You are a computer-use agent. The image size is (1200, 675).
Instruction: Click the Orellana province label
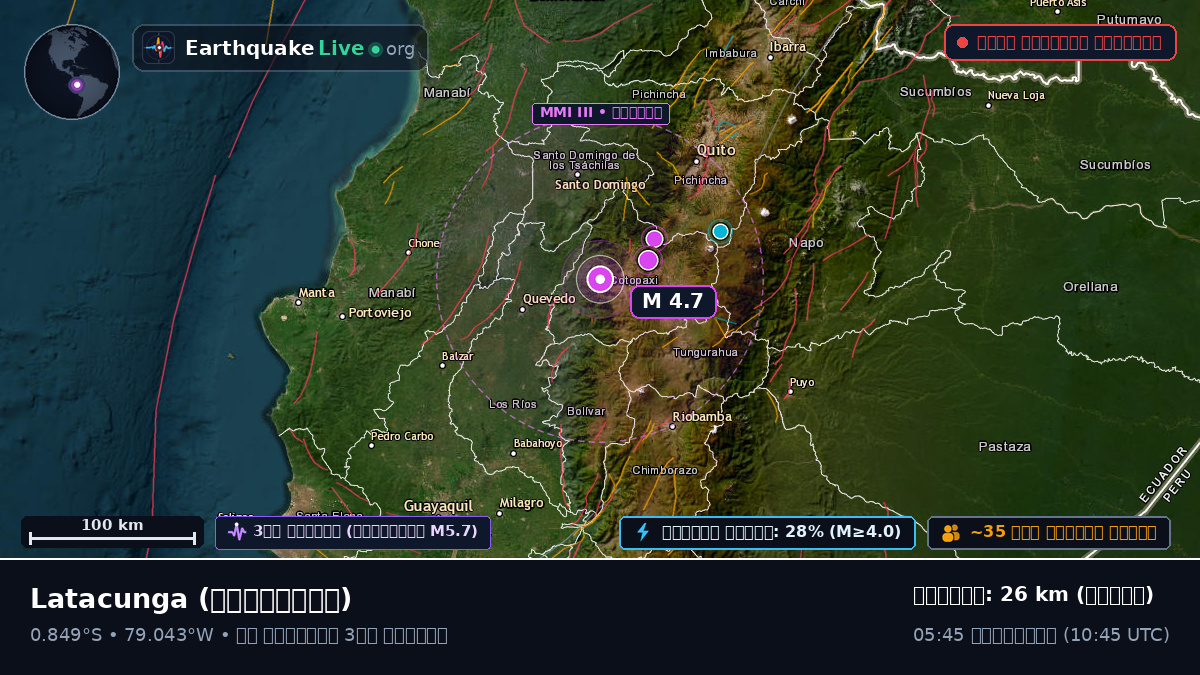click(x=1090, y=287)
